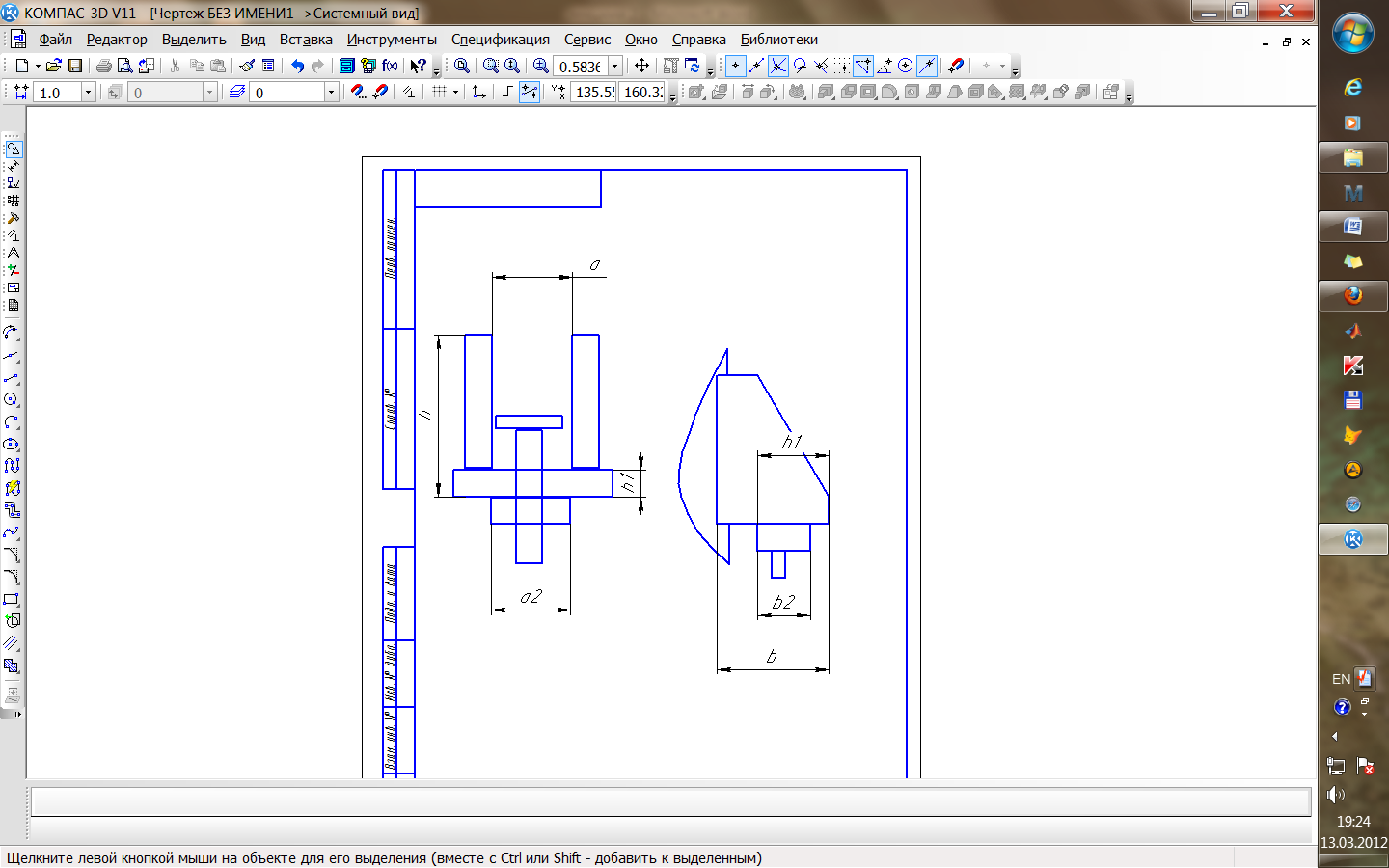Select the Rectangle tool in left panel
Screen dimensions: 1389x868
coord(12,599)
